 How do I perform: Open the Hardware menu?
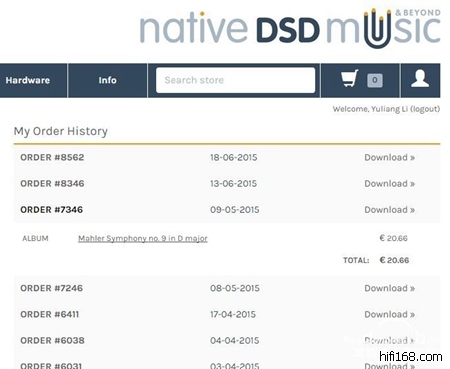pos(28,80)
